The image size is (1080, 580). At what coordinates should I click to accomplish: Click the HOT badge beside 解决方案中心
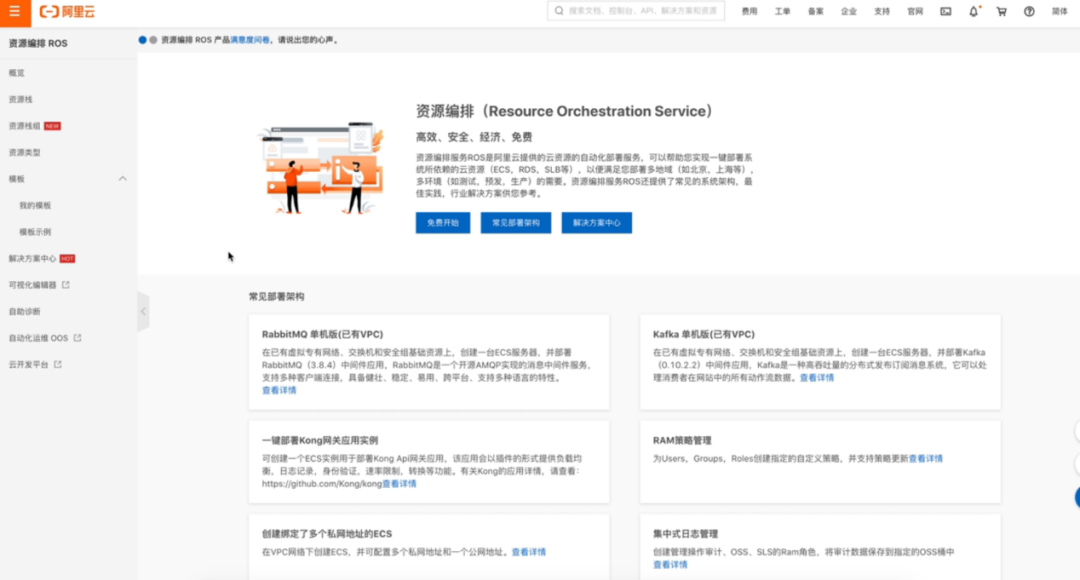68,259
